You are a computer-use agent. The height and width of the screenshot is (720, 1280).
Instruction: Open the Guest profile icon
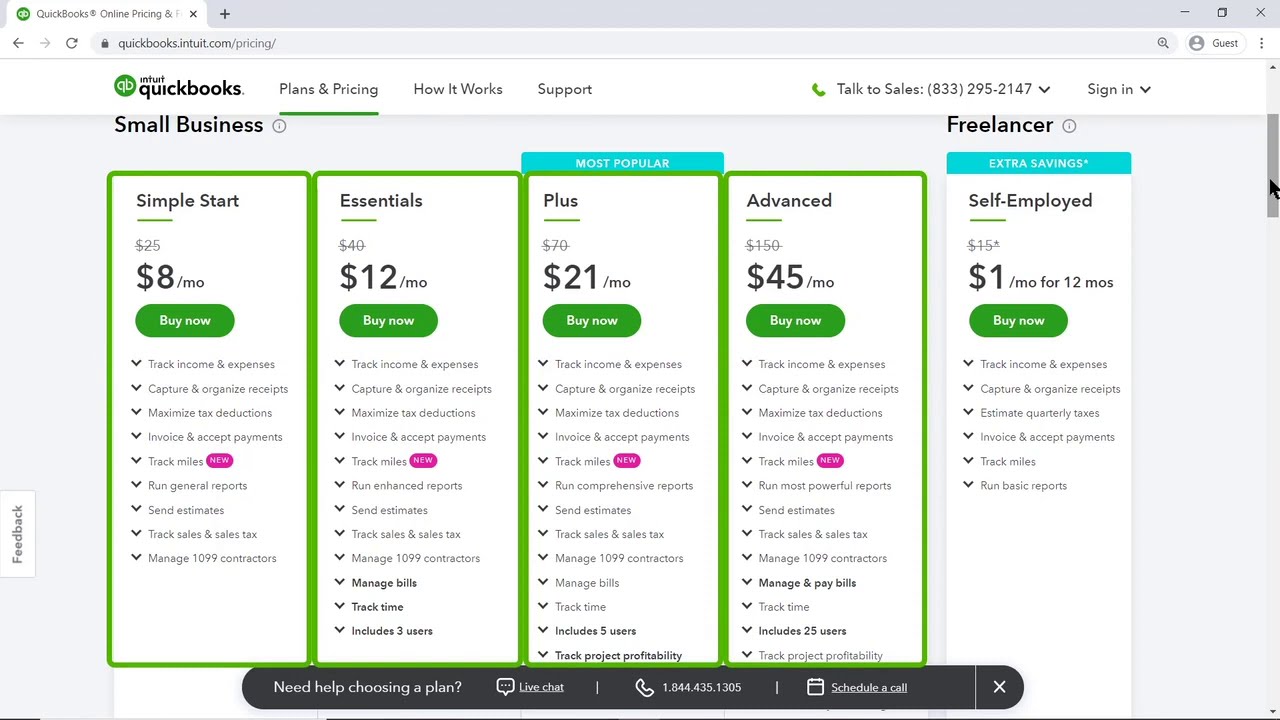click(1197, 43)
